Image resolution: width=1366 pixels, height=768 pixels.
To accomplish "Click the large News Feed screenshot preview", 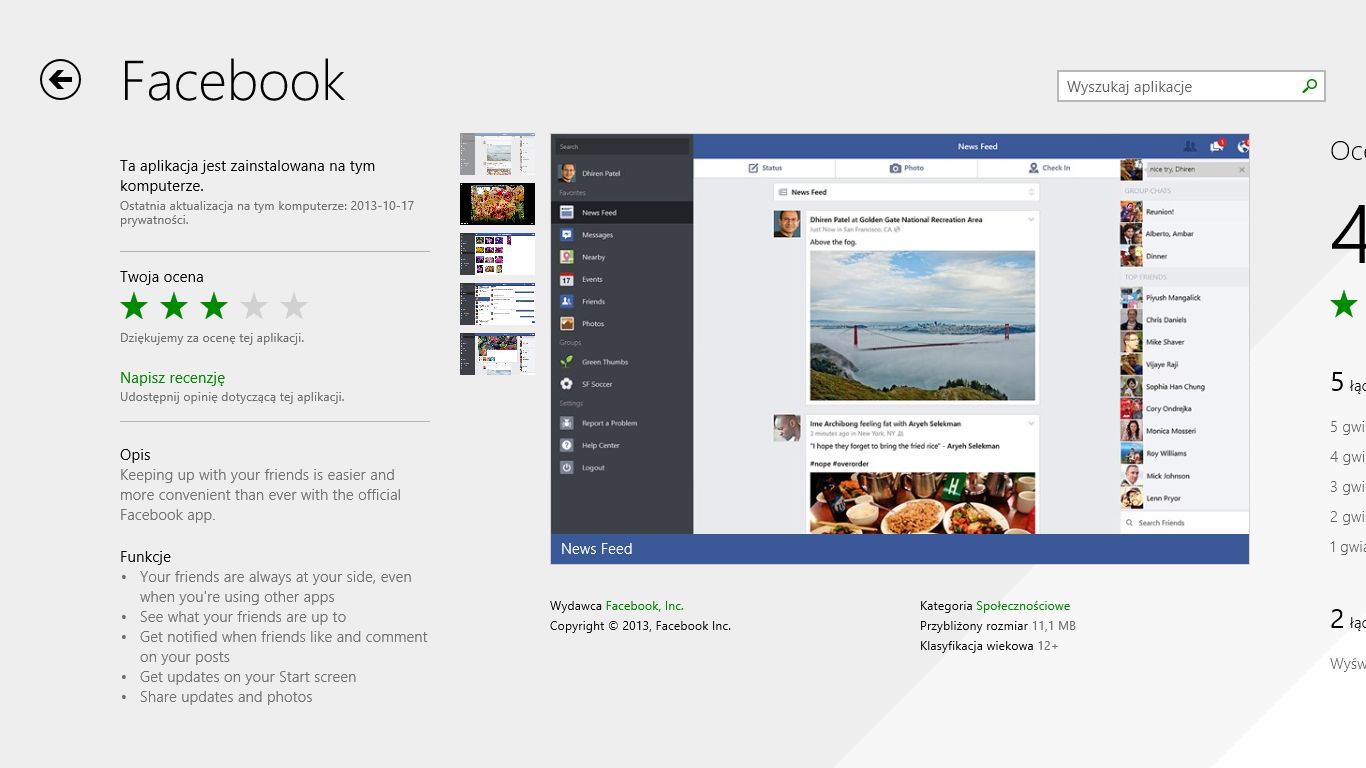I will (900, 334).
